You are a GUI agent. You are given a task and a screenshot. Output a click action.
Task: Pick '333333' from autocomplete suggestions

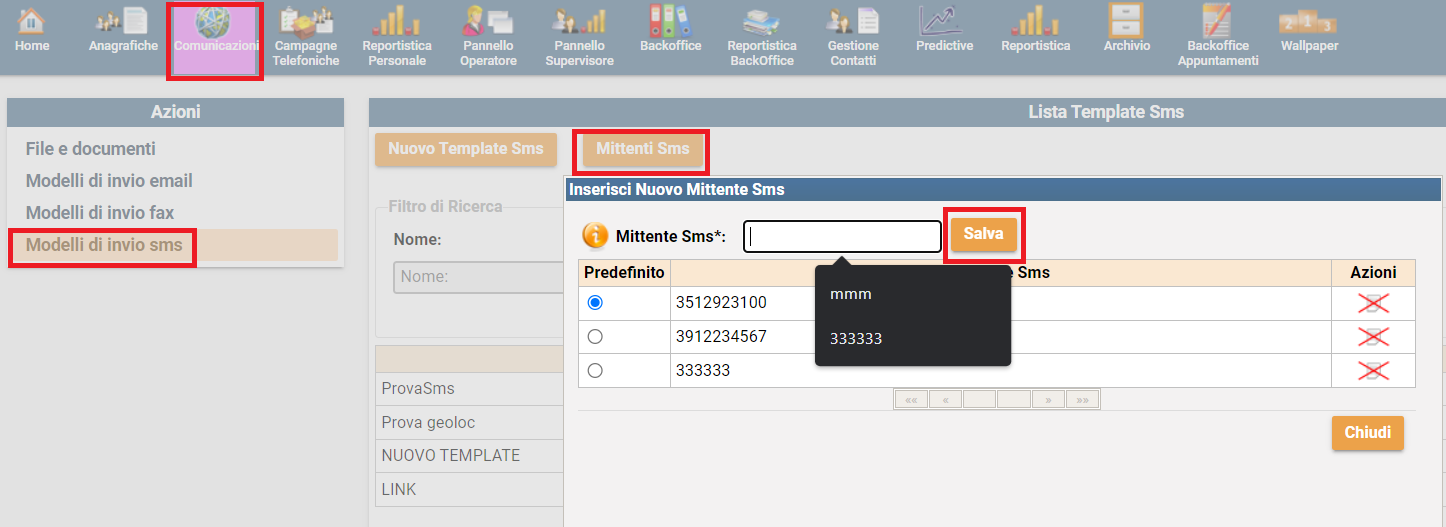856,339
